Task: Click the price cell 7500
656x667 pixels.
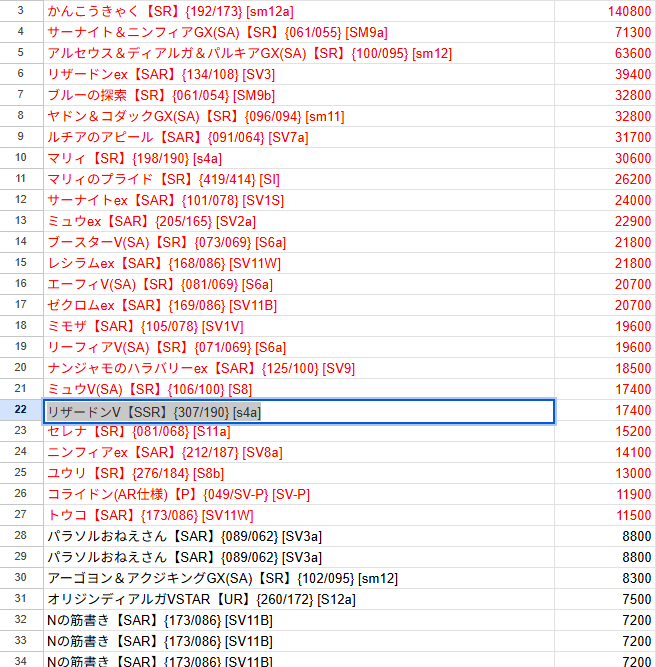Action: (x=605, y=599)
